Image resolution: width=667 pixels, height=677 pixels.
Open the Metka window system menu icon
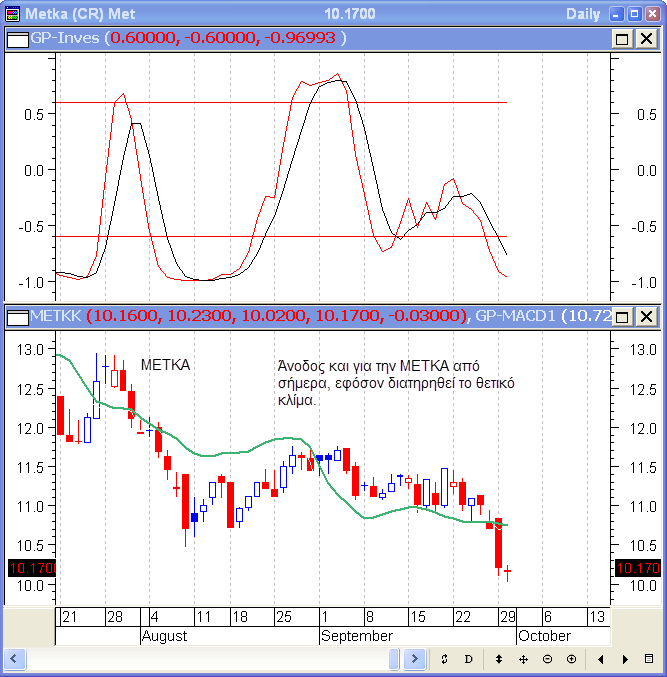tap(11, 14)
